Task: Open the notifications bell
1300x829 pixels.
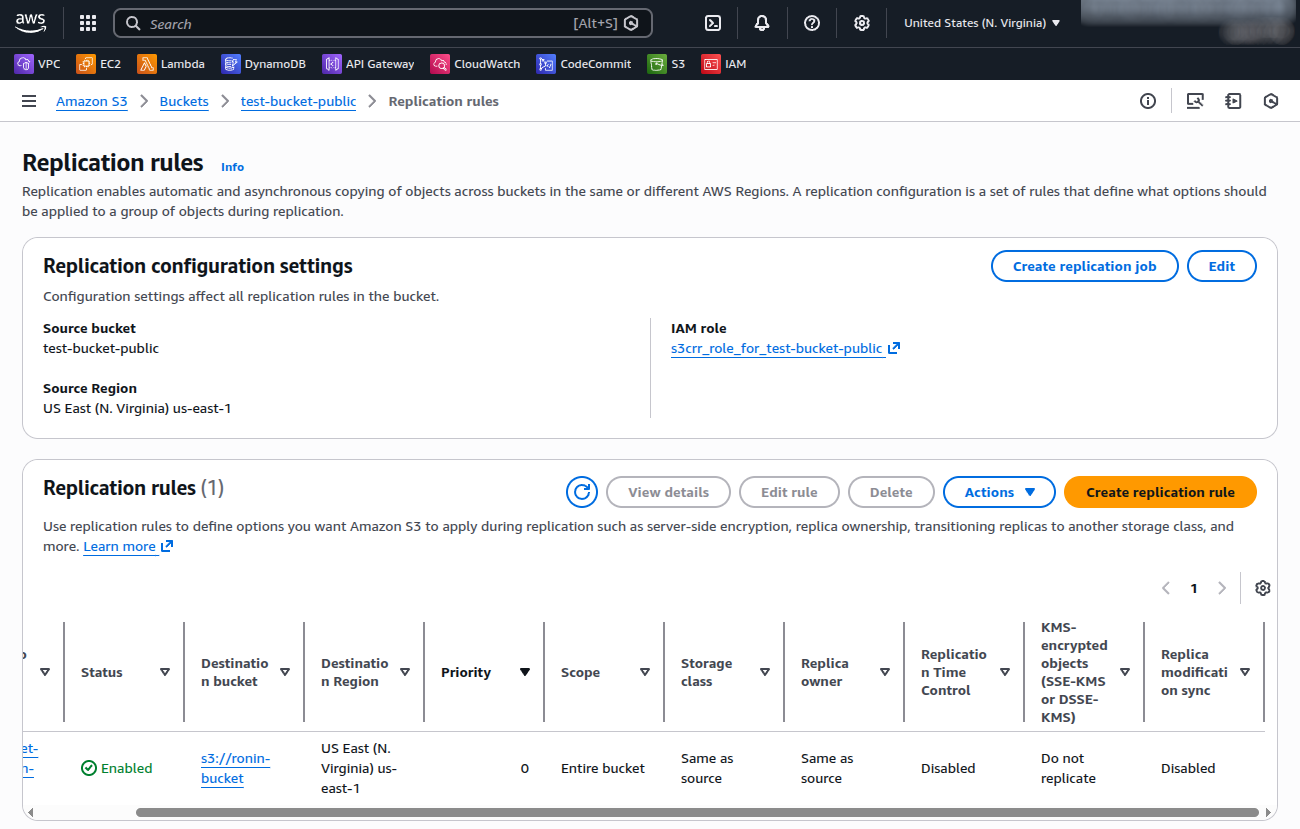Action: pos(763,23)
